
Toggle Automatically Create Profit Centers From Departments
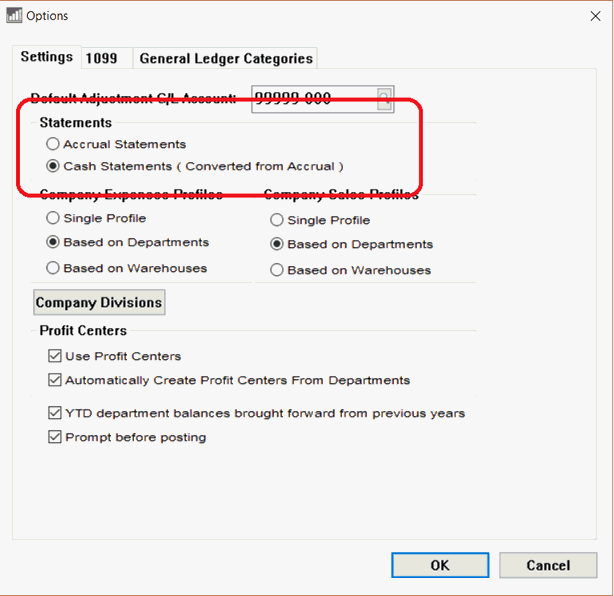(x=55, y=380)
